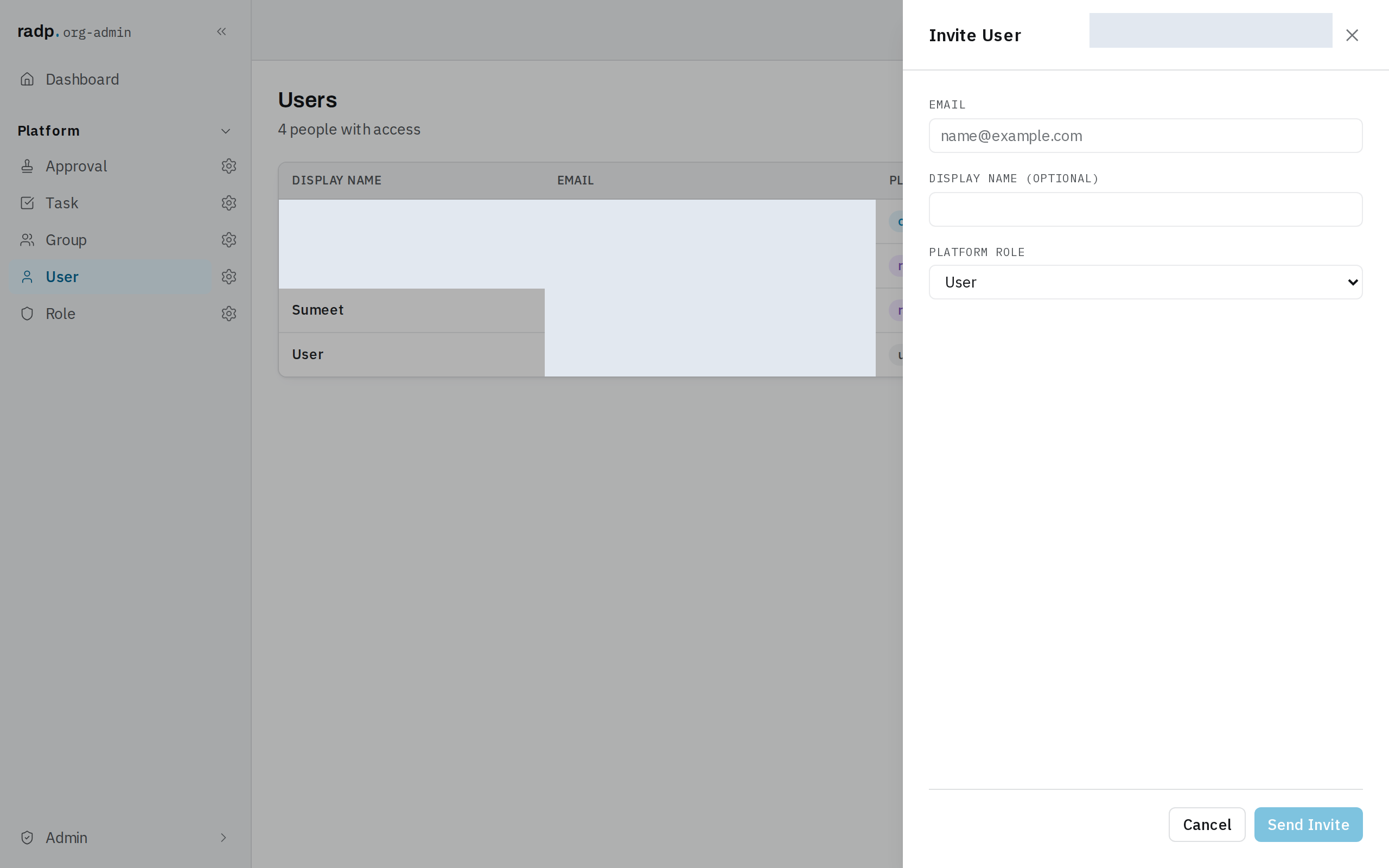
Task: Close the Invite User panel
Action: click(1352, 36)
